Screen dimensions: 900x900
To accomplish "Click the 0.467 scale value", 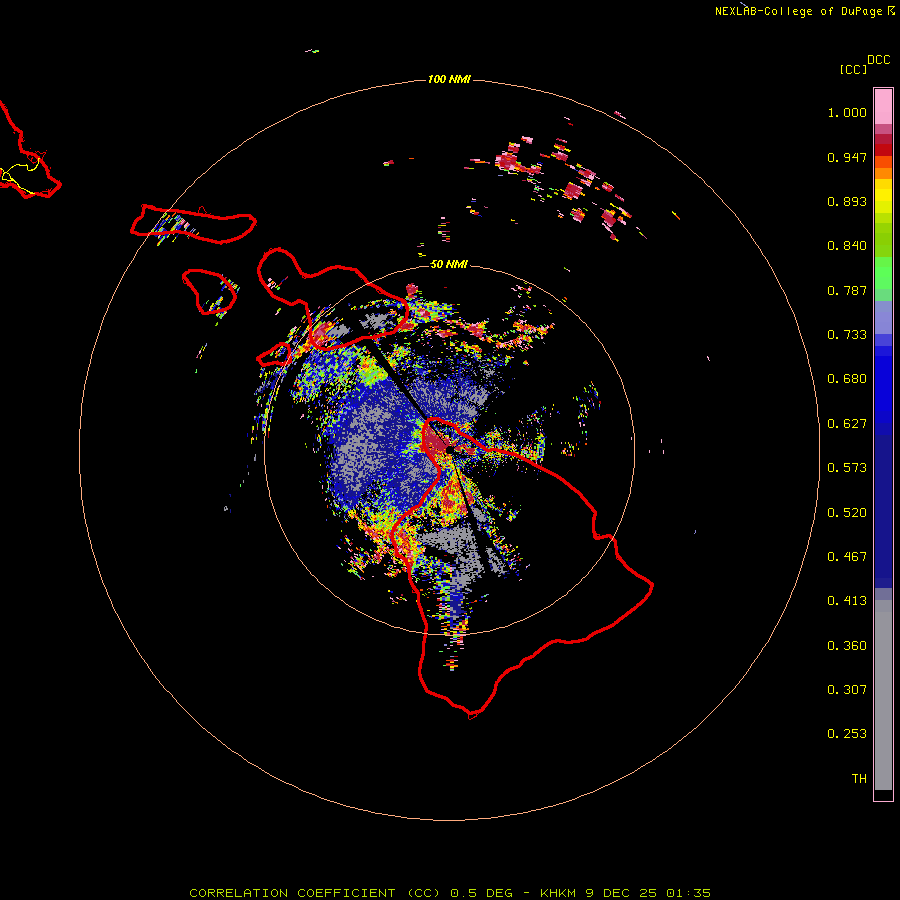I will pyautogui.click(x=847, y=557).
